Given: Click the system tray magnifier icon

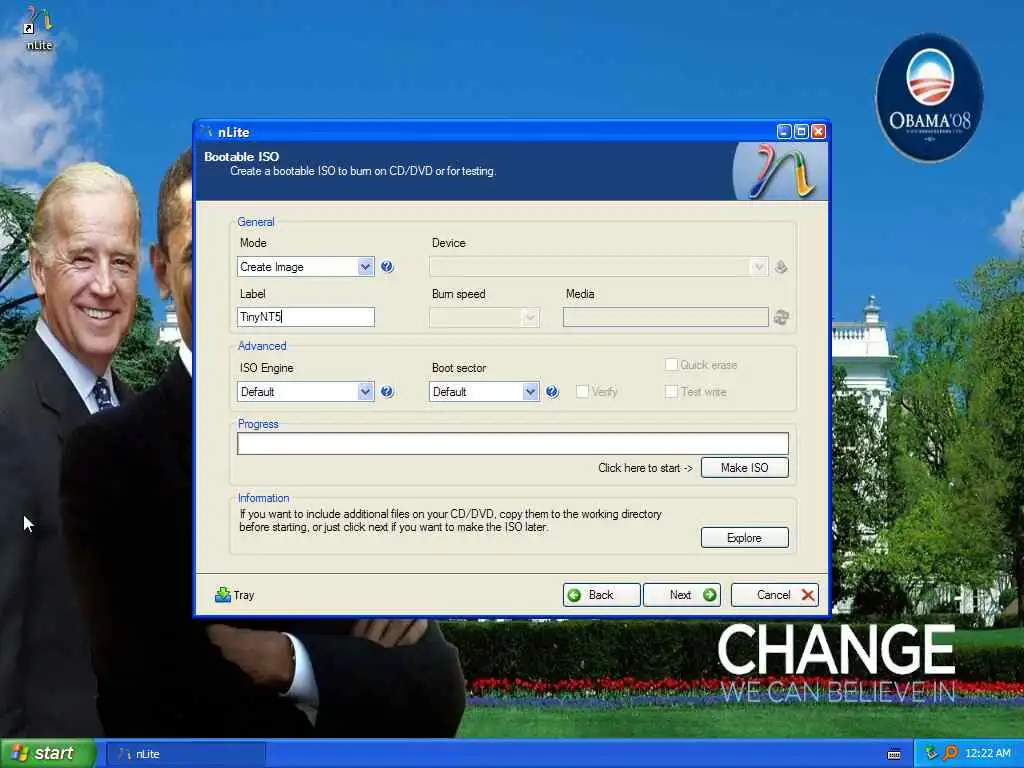Looking at the screenshot, I should point(950,753).
